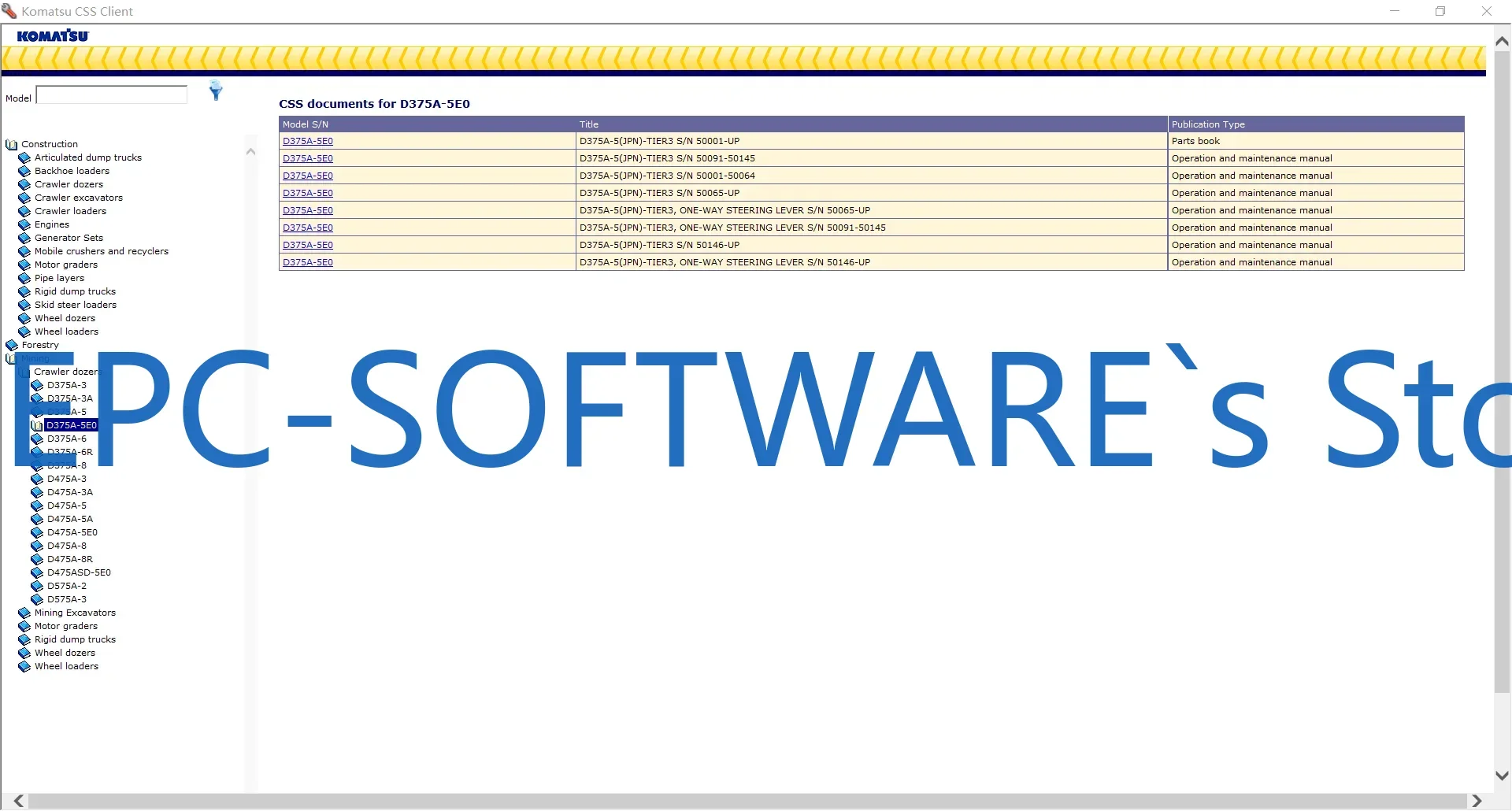Select the Publication Type column header
Screen dimensions: 1512x811
1208,124
